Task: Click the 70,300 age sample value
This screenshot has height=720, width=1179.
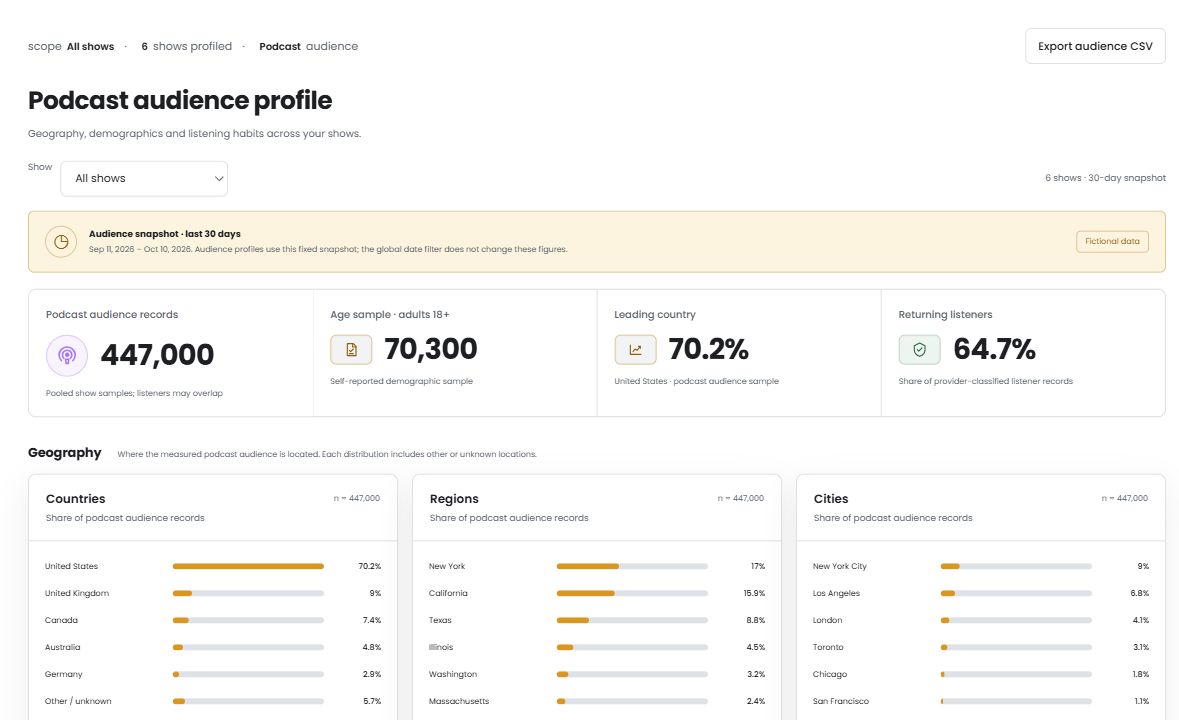Action: tap(431, 349)
